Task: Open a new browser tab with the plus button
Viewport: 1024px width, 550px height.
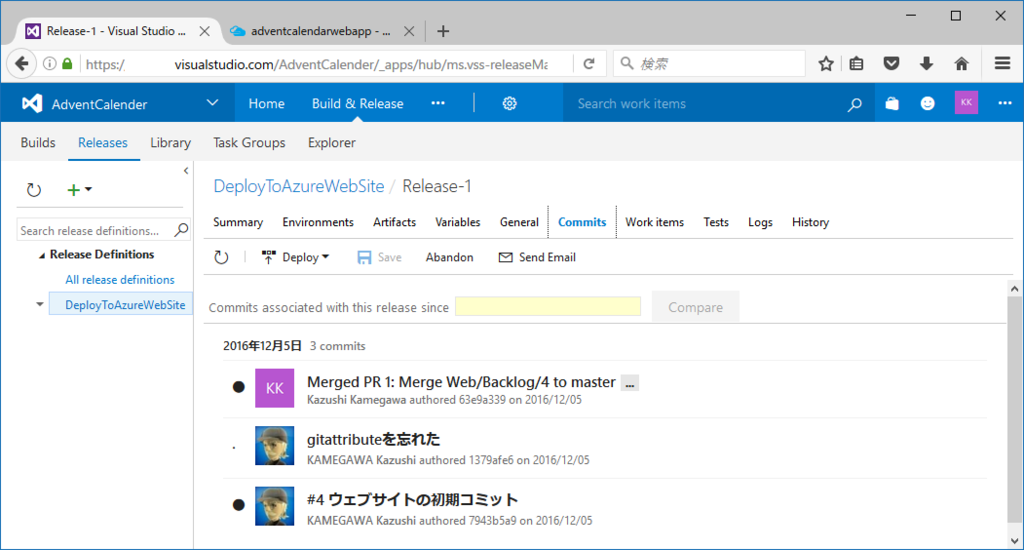Action: [443, 31]
